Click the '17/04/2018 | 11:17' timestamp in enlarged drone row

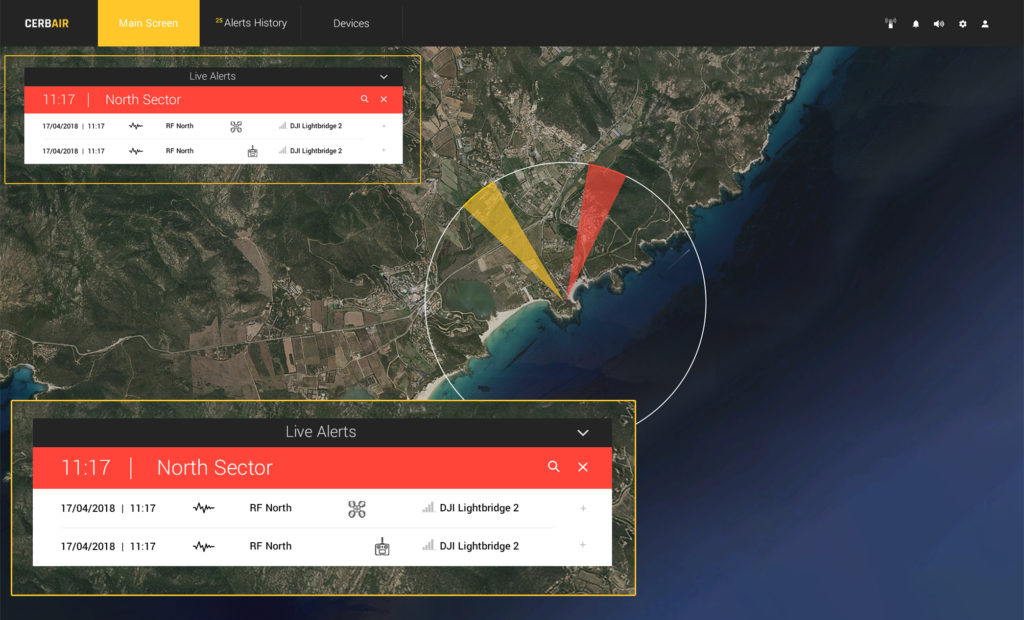tap(108, 508)
